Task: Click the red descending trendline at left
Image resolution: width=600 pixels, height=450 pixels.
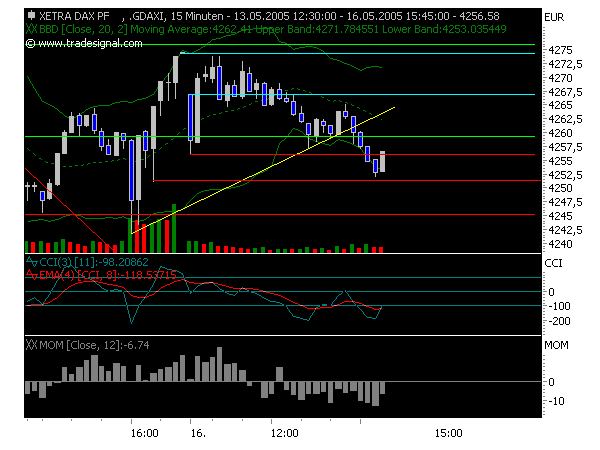Action: pos(69,209)
